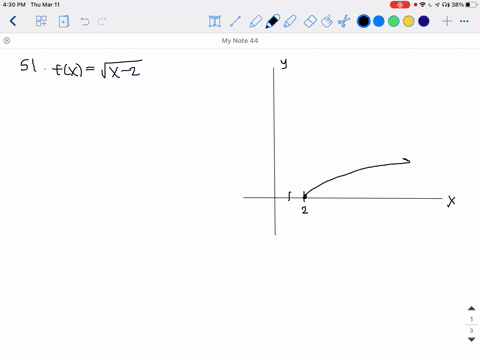Viewport: 480px width, 360px height.
Task: Select the Pencil tool
Action: pyautogui.click(x=255, y=21)
